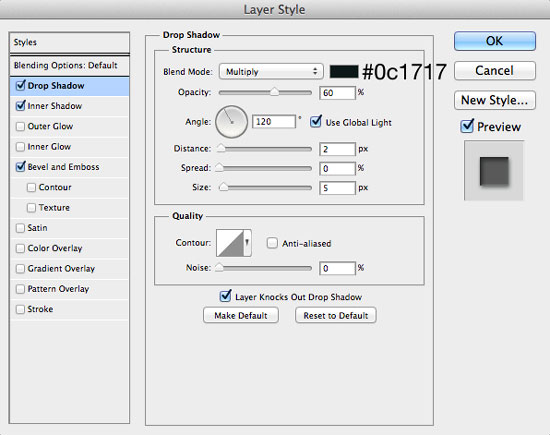Click the New Style... button

[x=495, y=100]
